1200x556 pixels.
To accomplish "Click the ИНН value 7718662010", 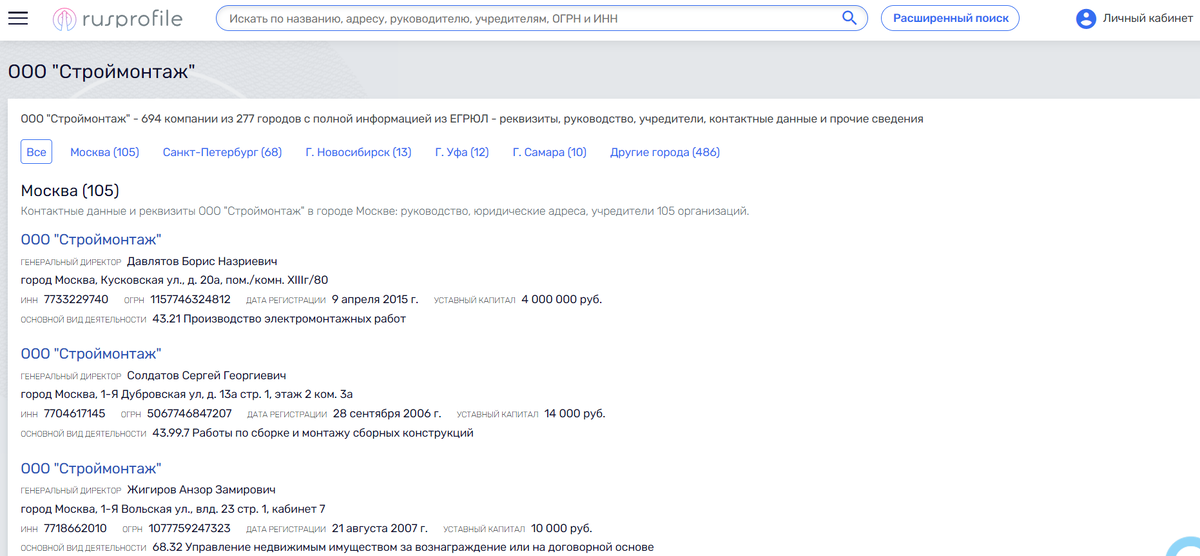I will tap(76, 528).
